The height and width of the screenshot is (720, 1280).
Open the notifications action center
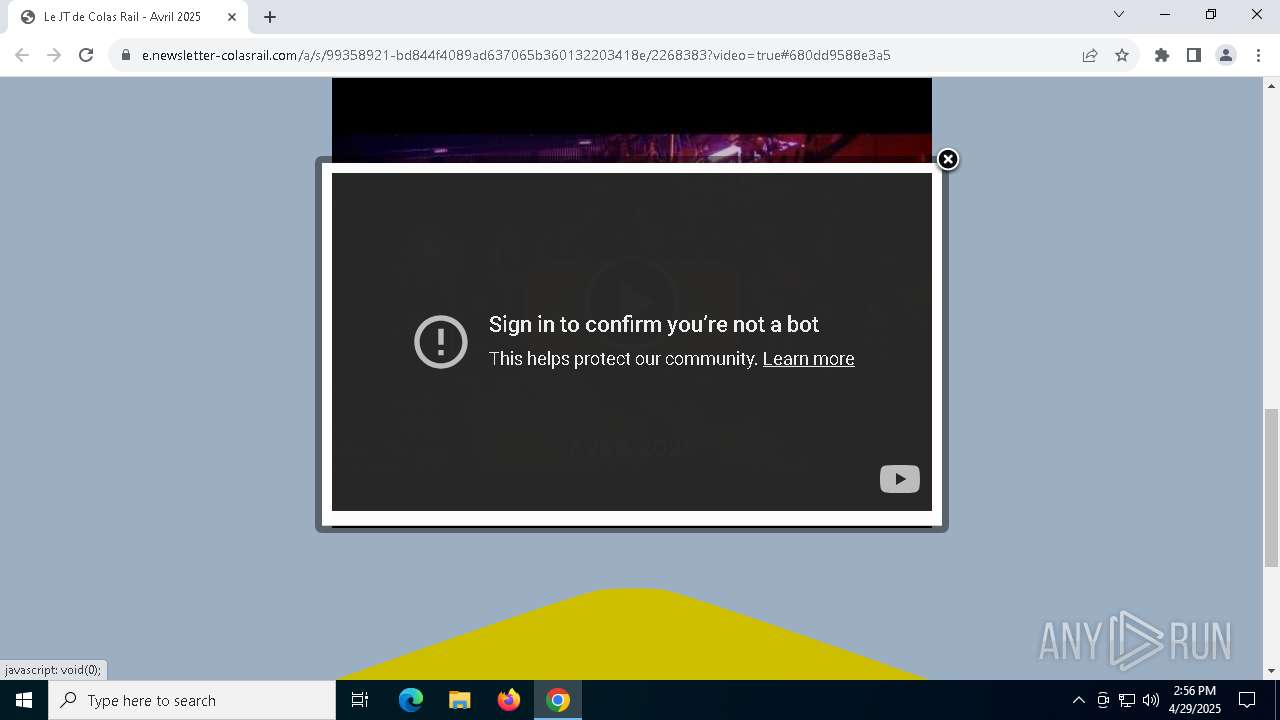tap(1247, 700)
